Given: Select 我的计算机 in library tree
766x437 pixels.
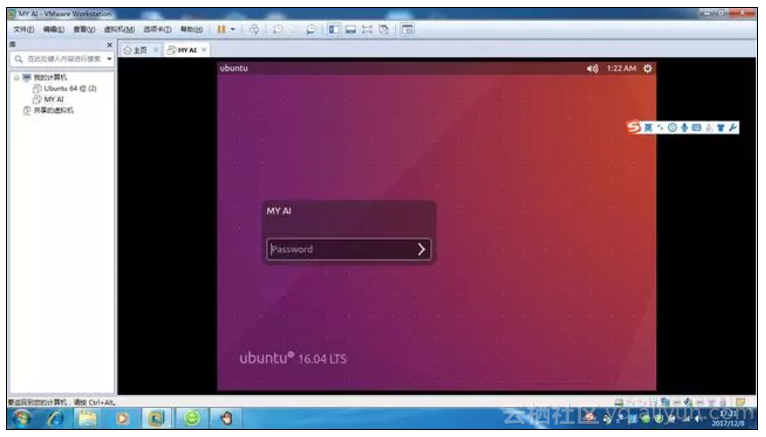Looking at the screenshot, I should 50,78.
